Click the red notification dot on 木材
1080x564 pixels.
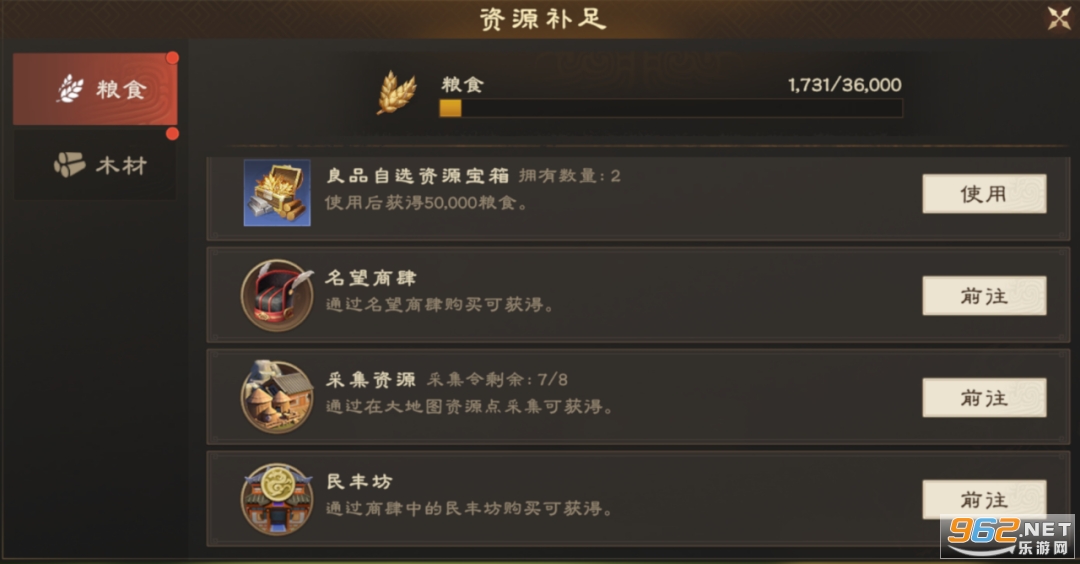[x=172, y=134]
